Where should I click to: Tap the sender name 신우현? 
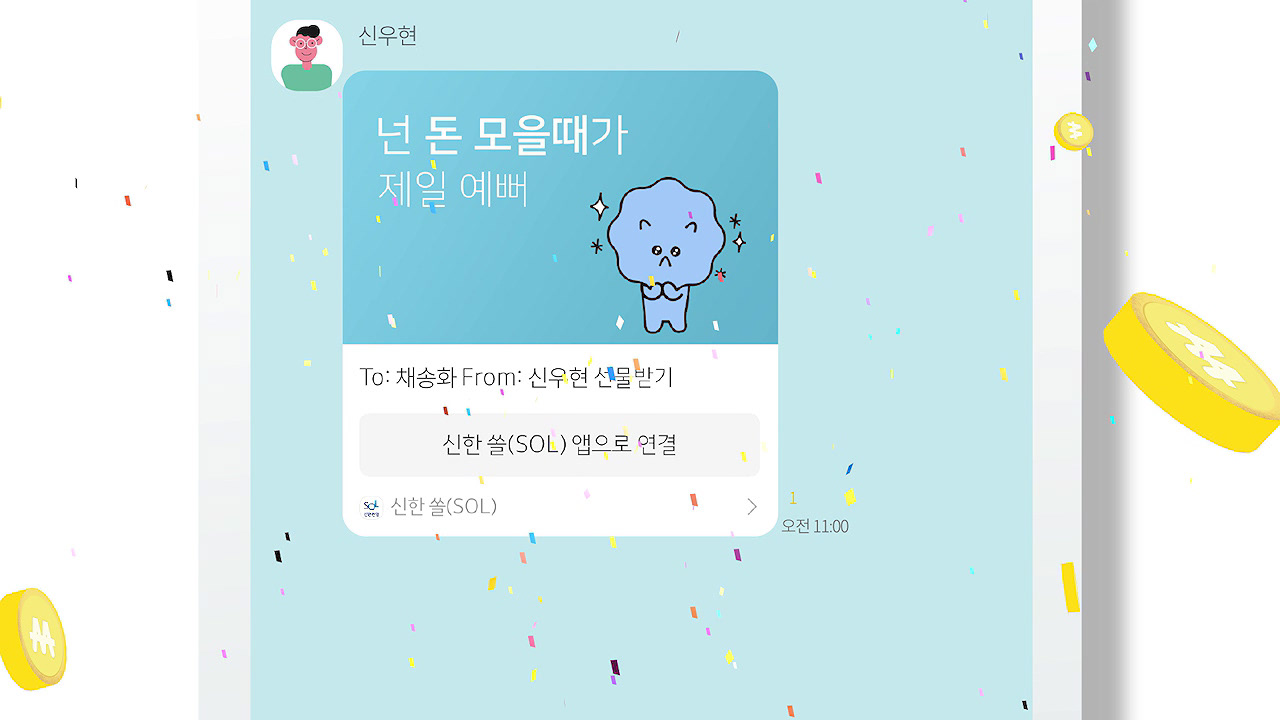388,35
